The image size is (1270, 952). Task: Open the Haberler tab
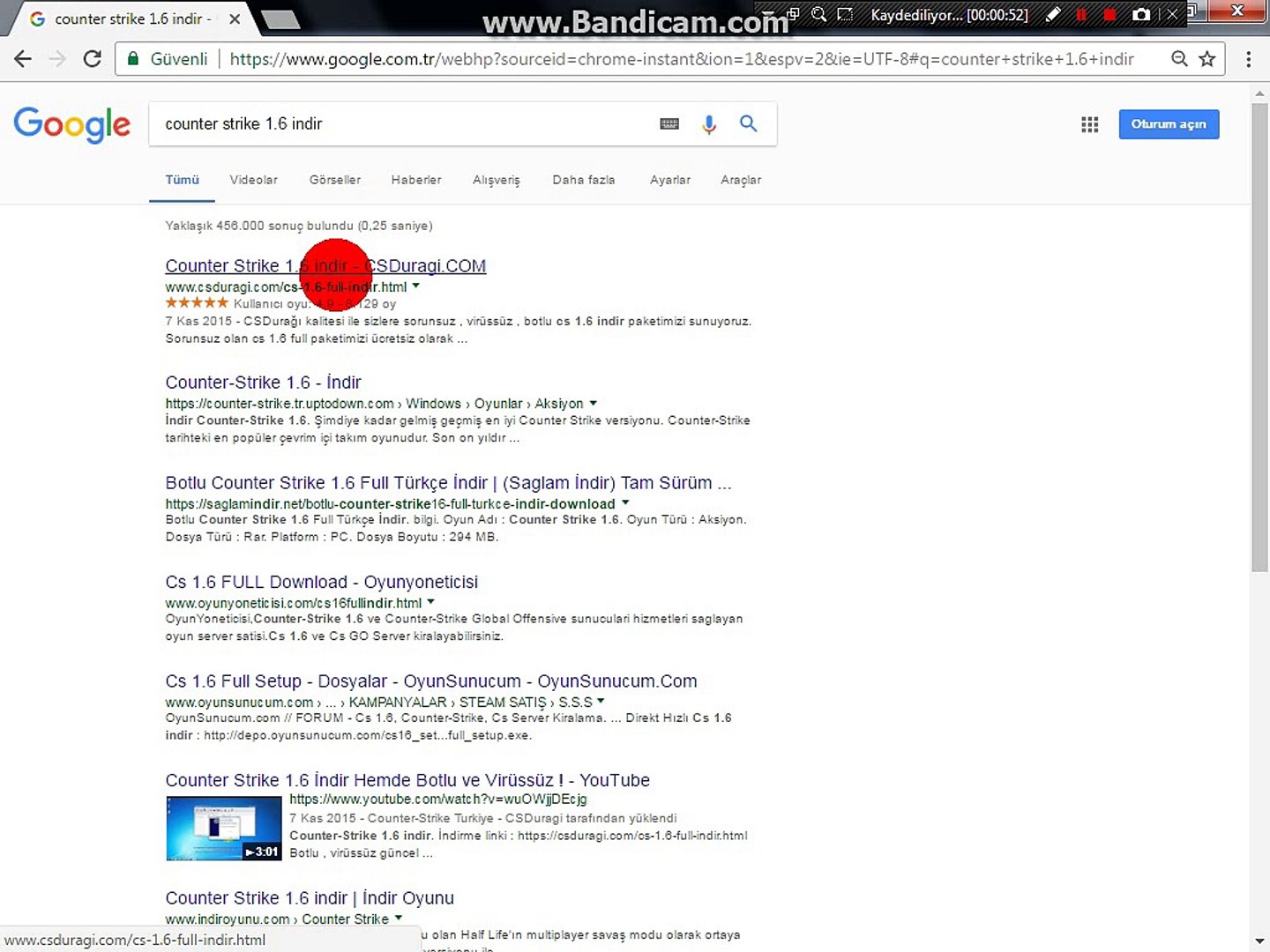(x=416, y=180)
